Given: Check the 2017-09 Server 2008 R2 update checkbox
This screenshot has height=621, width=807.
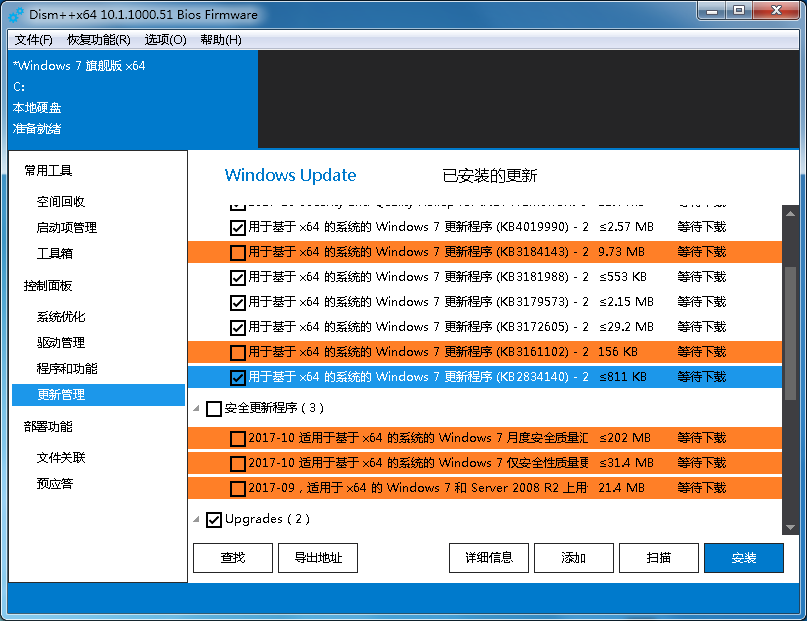Looking at the screenshot, I should tap(237, 489).
